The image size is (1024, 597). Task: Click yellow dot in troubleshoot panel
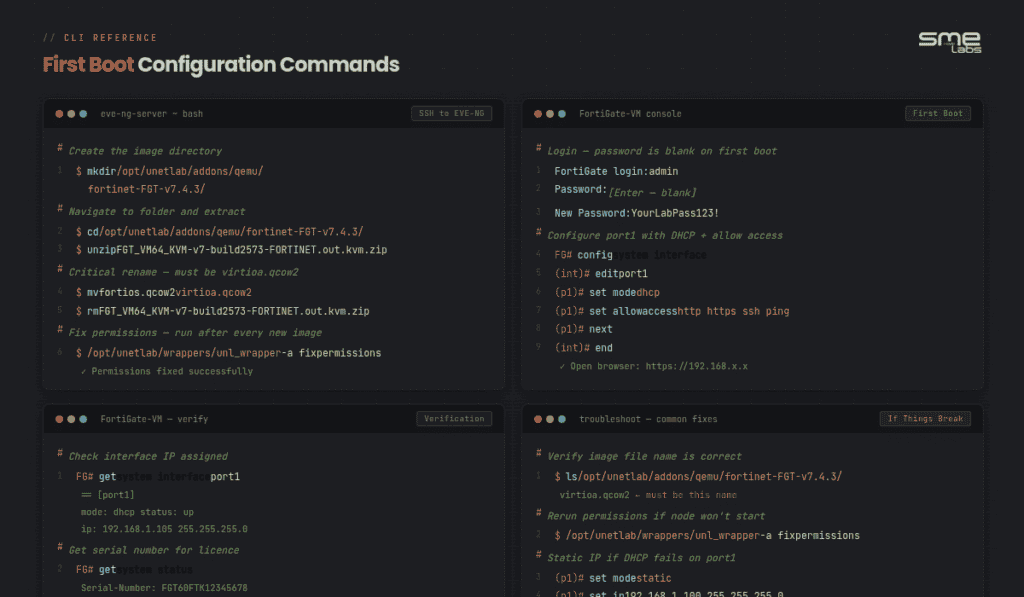(x=550, y=419)
